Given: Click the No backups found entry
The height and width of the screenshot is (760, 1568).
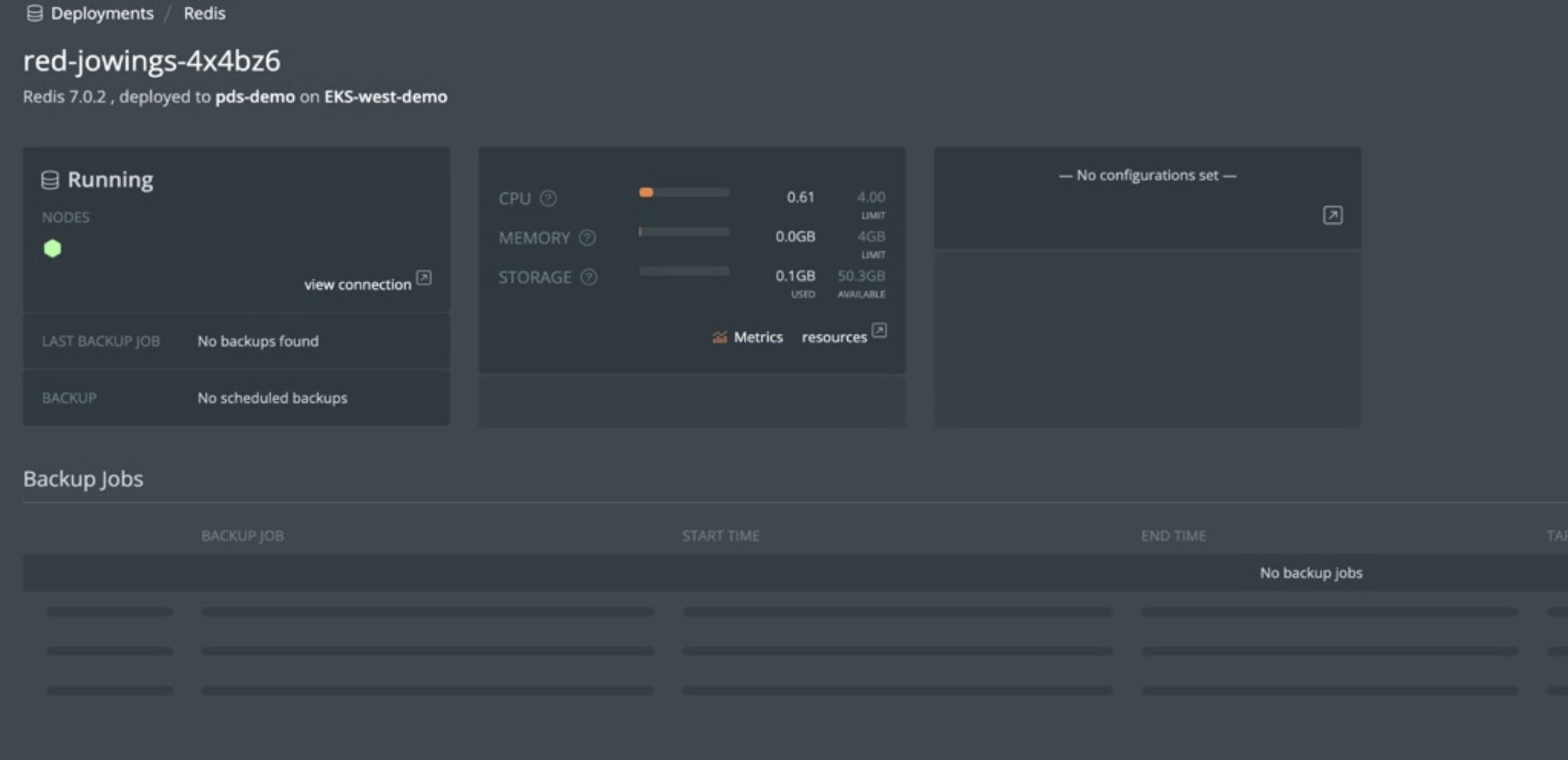Looking at the screenshot, I should pos(259,341).
